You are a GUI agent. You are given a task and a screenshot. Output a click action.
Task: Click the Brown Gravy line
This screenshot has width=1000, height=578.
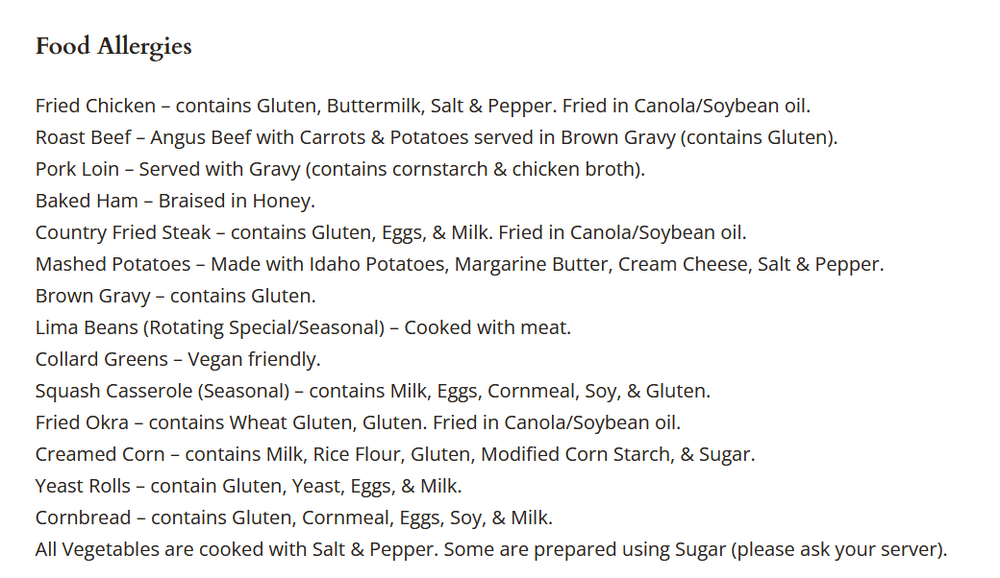[x=175, y=296]
